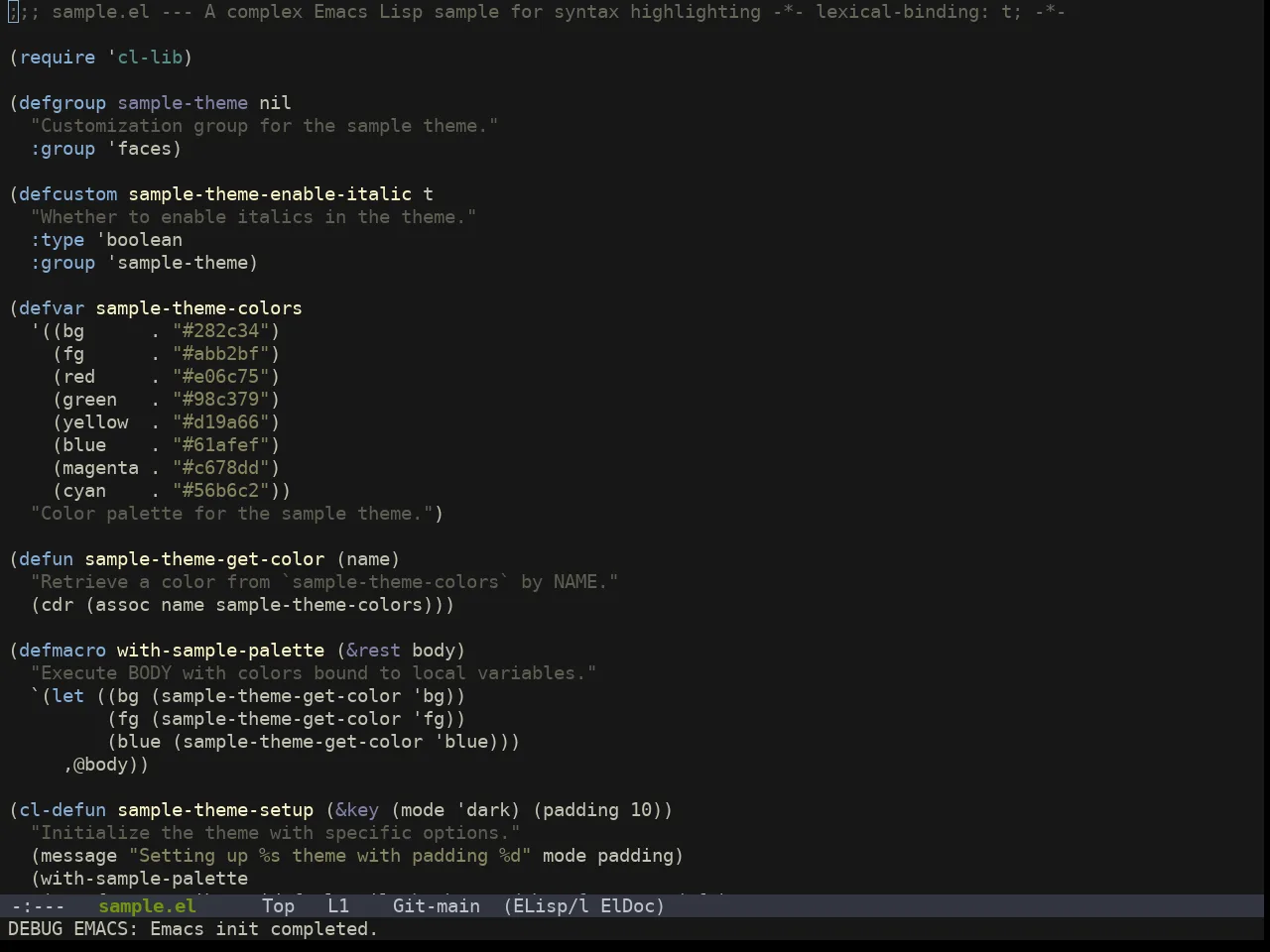Click the docstring 'Customization group for the sample theme.'
Screen dimensions: 1270x952
coord(264,126)
